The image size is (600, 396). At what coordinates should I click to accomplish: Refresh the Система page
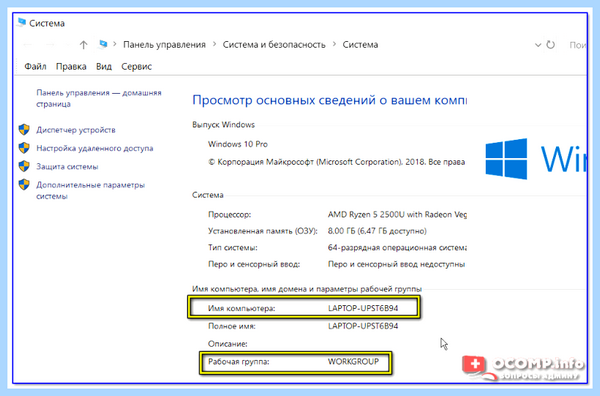tap(550, 45)
